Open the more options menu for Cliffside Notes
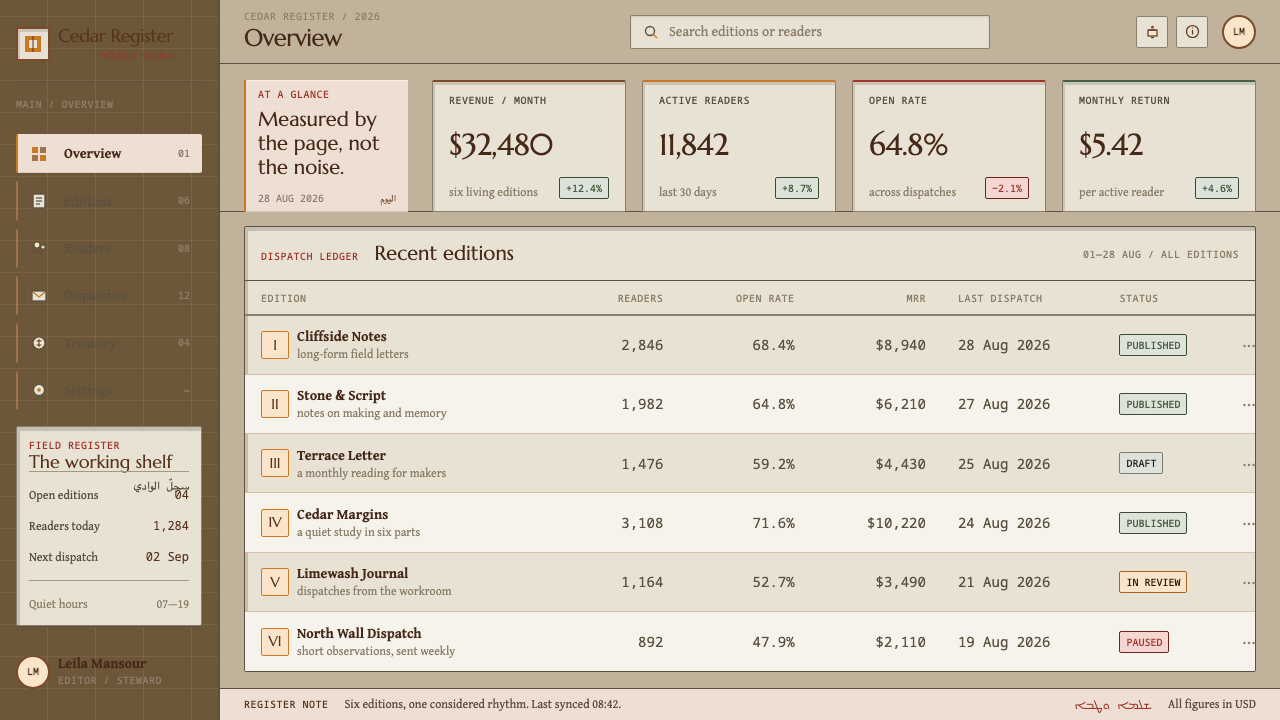 (x=1248, y=346)
